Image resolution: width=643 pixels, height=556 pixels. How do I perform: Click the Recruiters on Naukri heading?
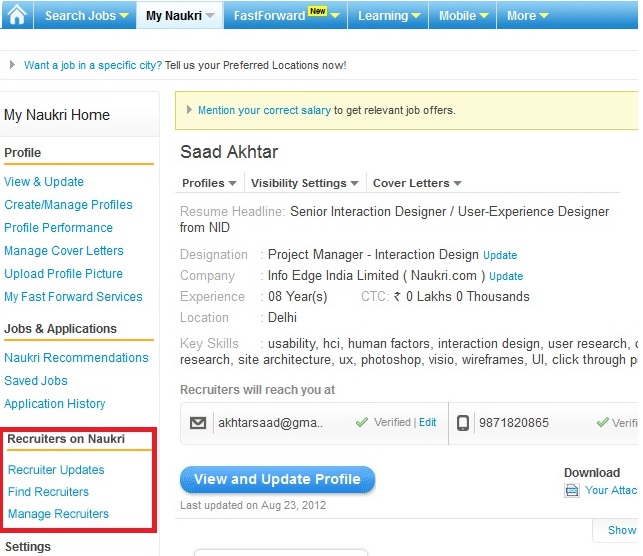[66, 439]
